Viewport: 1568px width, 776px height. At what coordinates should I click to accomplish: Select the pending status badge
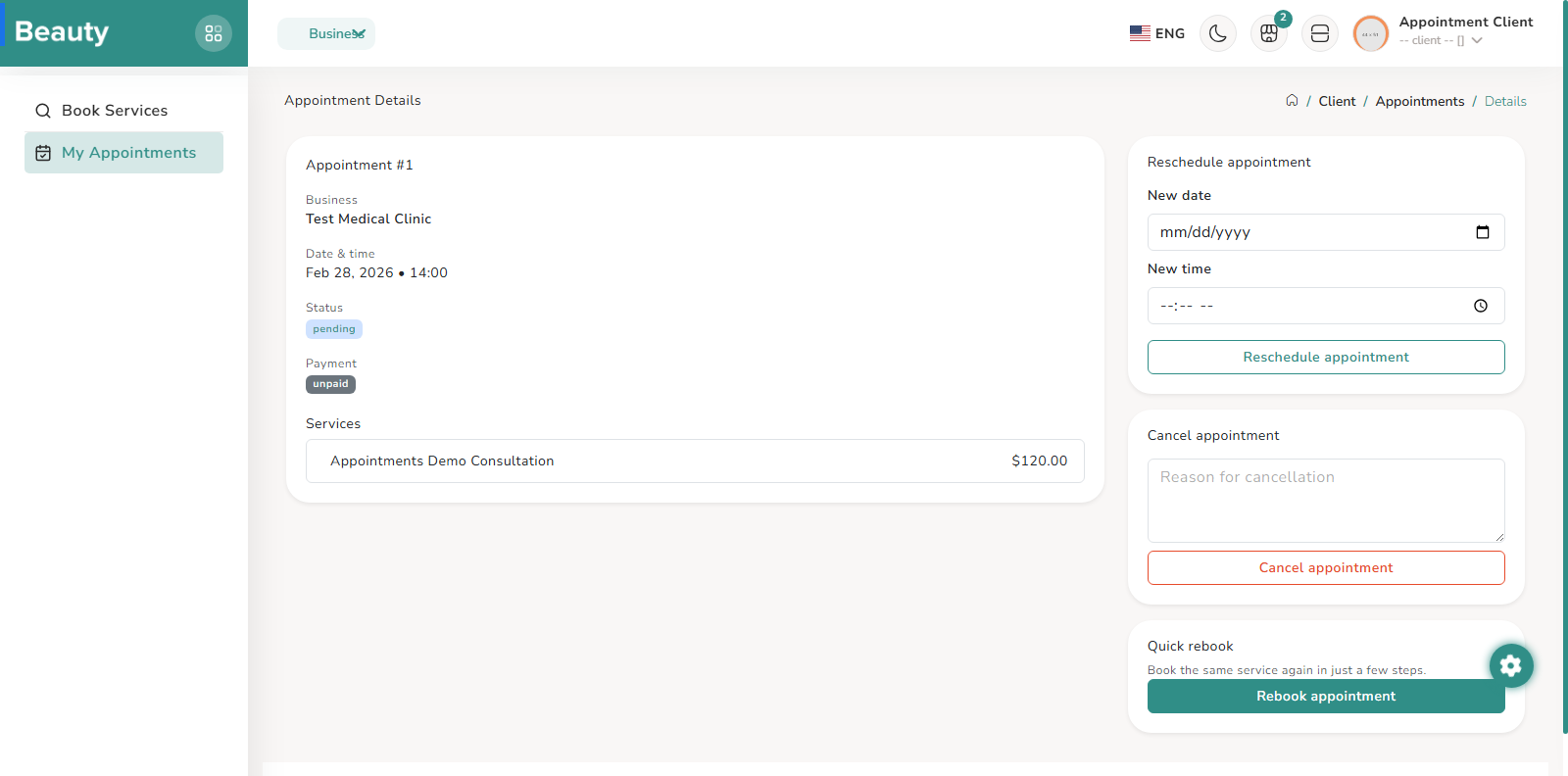click(x=333, y=328)
